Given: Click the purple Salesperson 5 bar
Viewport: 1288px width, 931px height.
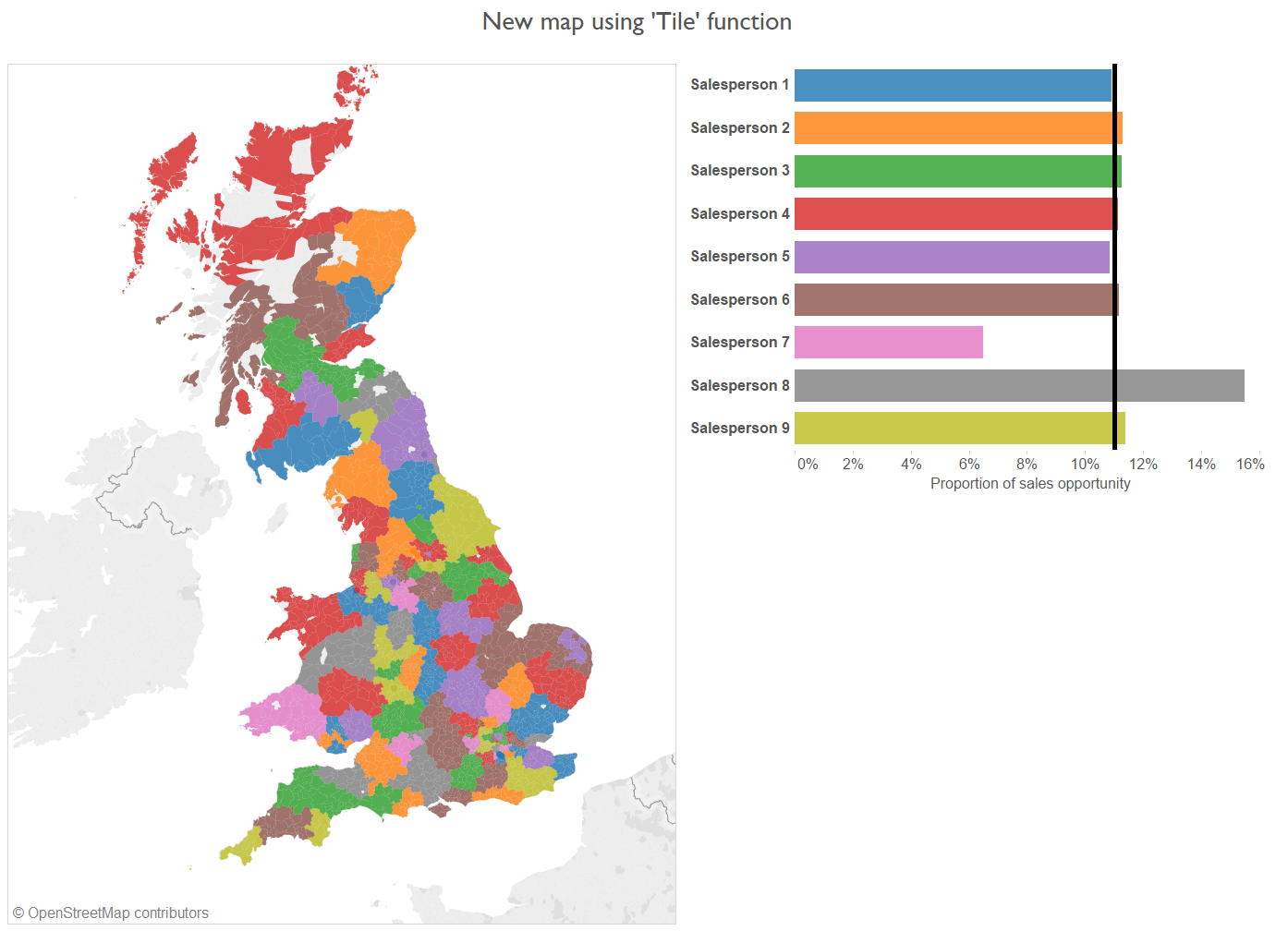Looking at the screenshot, I should tap(952, 257).
